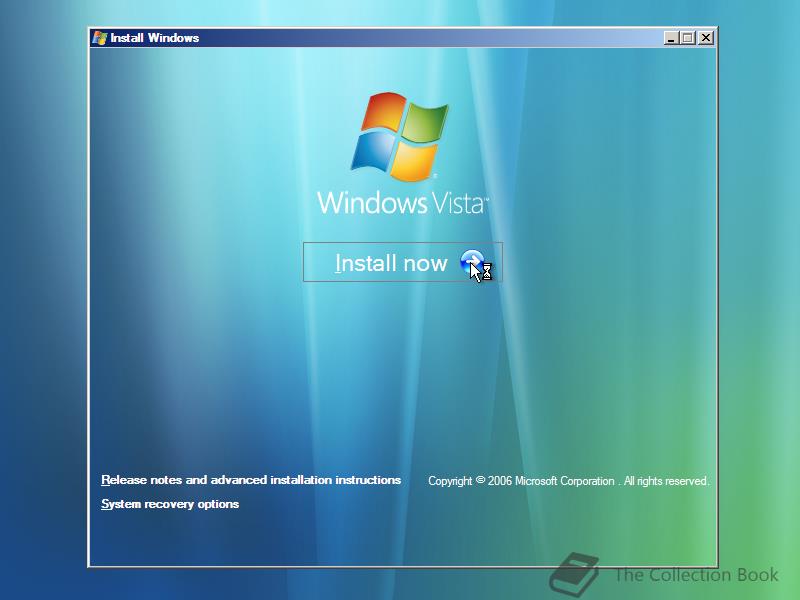Viewport: 800px width, 600px height.
Task: Open System recovery options
Action: (x=170, y=504)
